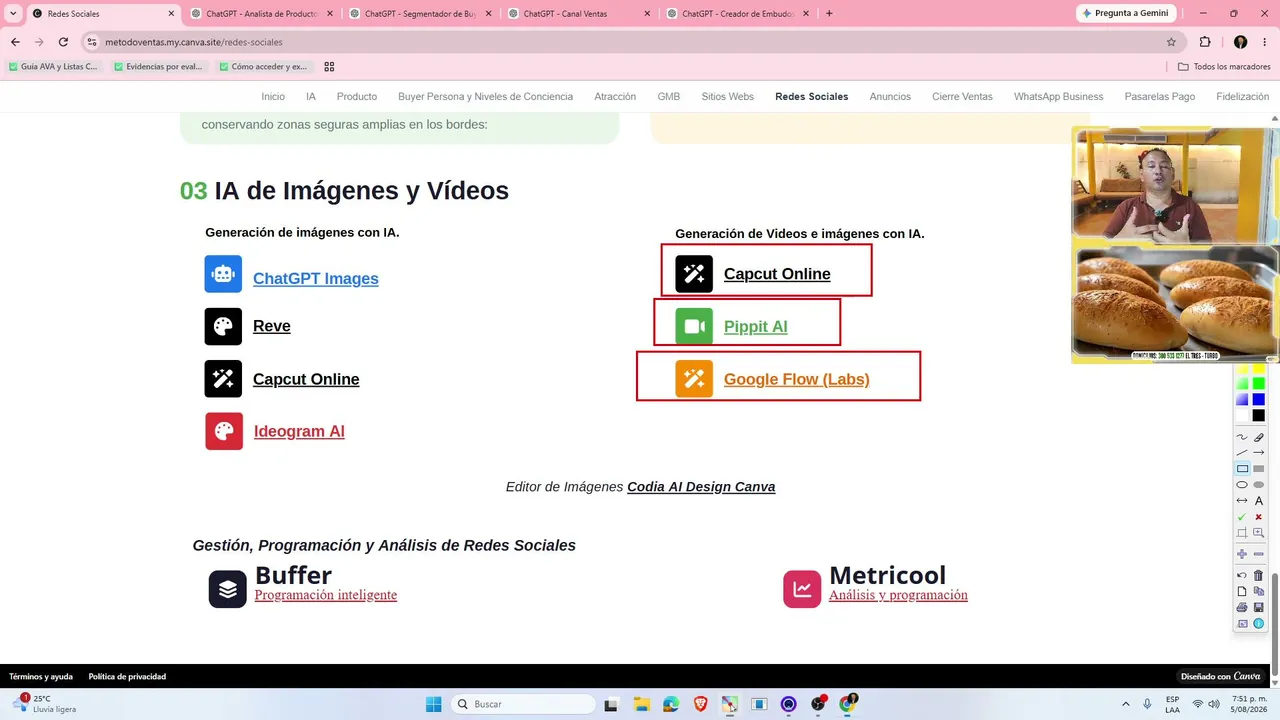This screenshot has width=1280, height=720.
Task: Clear annotations with the trash can icon
Action: 1259,575
